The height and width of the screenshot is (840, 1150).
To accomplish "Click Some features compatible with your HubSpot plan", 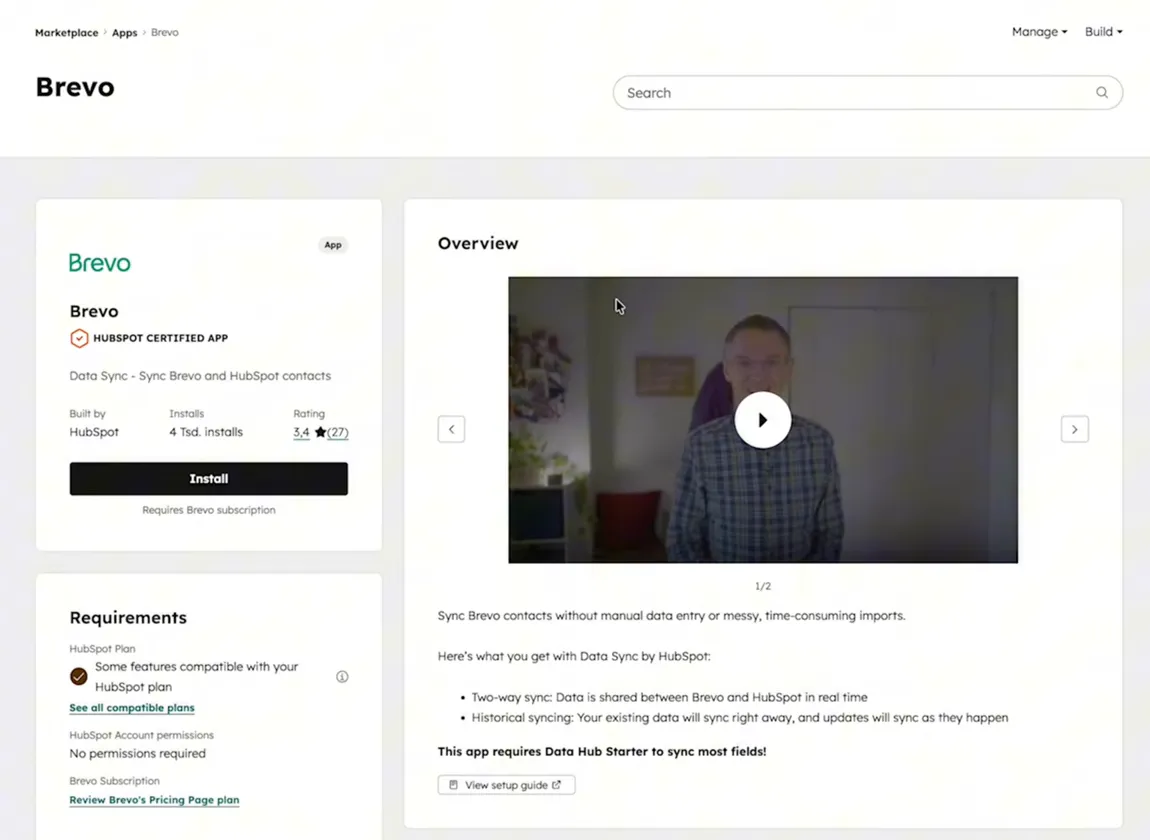I will coord(197,676).
